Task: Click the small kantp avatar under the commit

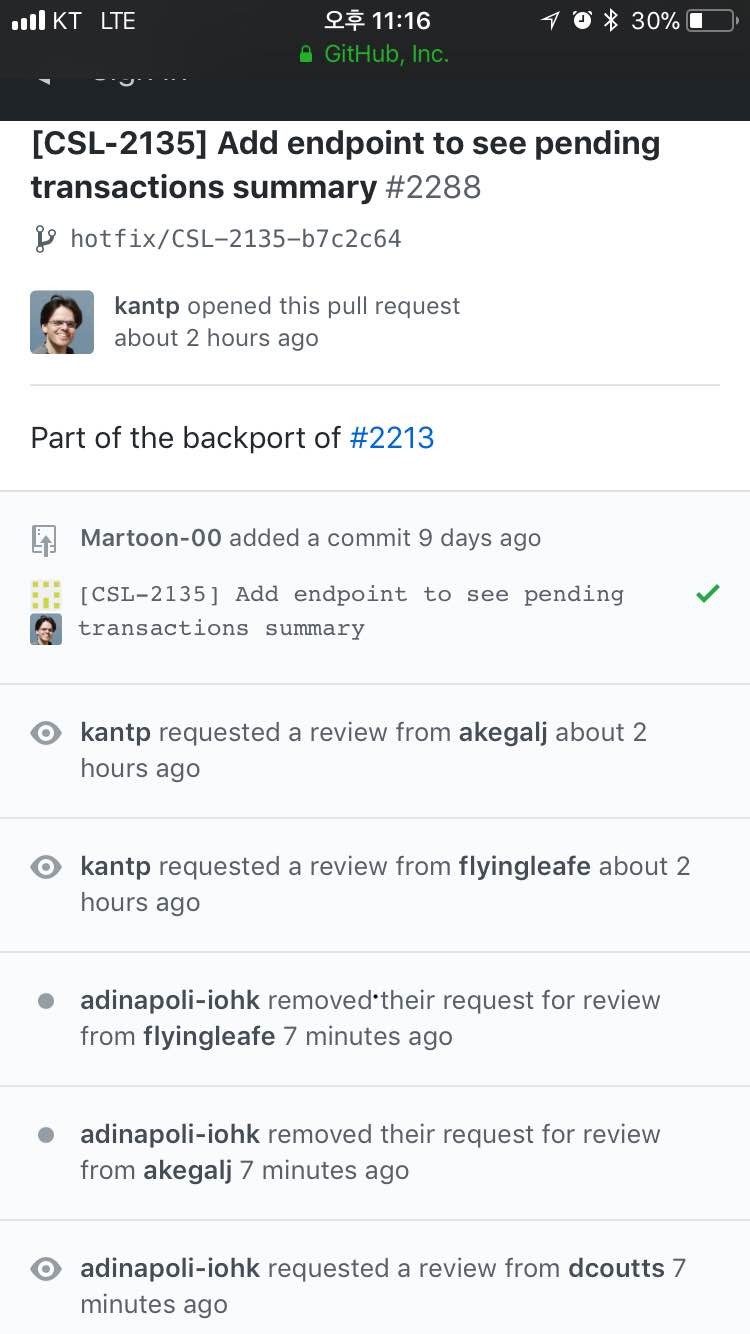Action: [45, 629]
